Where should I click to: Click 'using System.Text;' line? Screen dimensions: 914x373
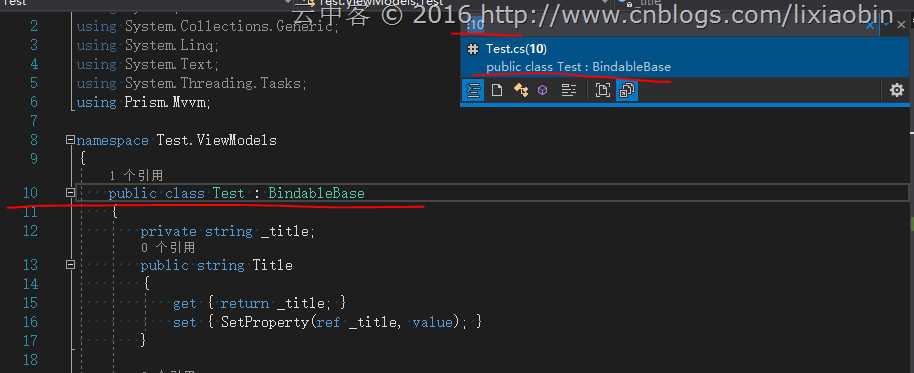point(148,64)
